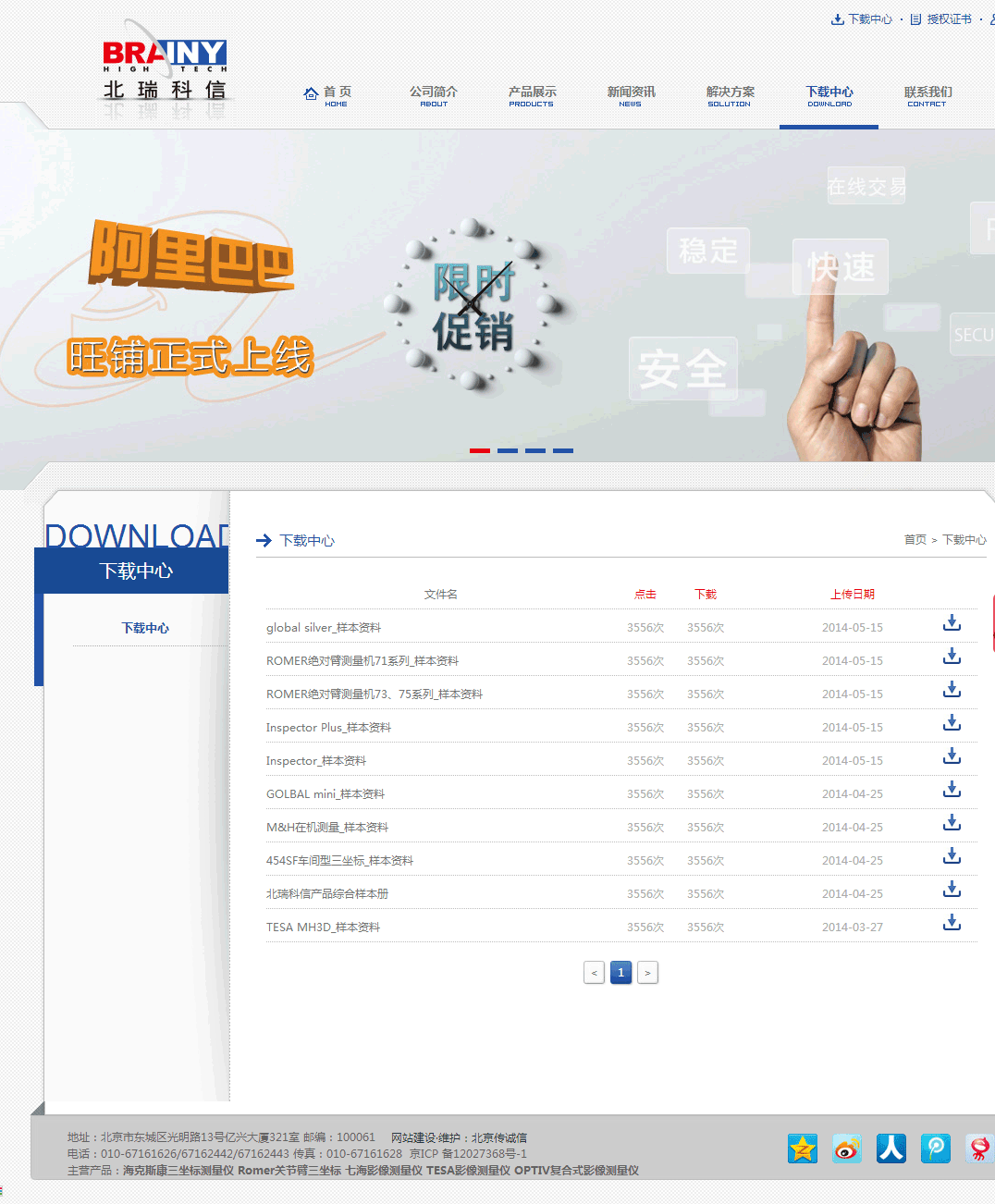Select the fourth banner slide indicator
The height and width of the screenshot is (1204, 995).
coord(563,450)
